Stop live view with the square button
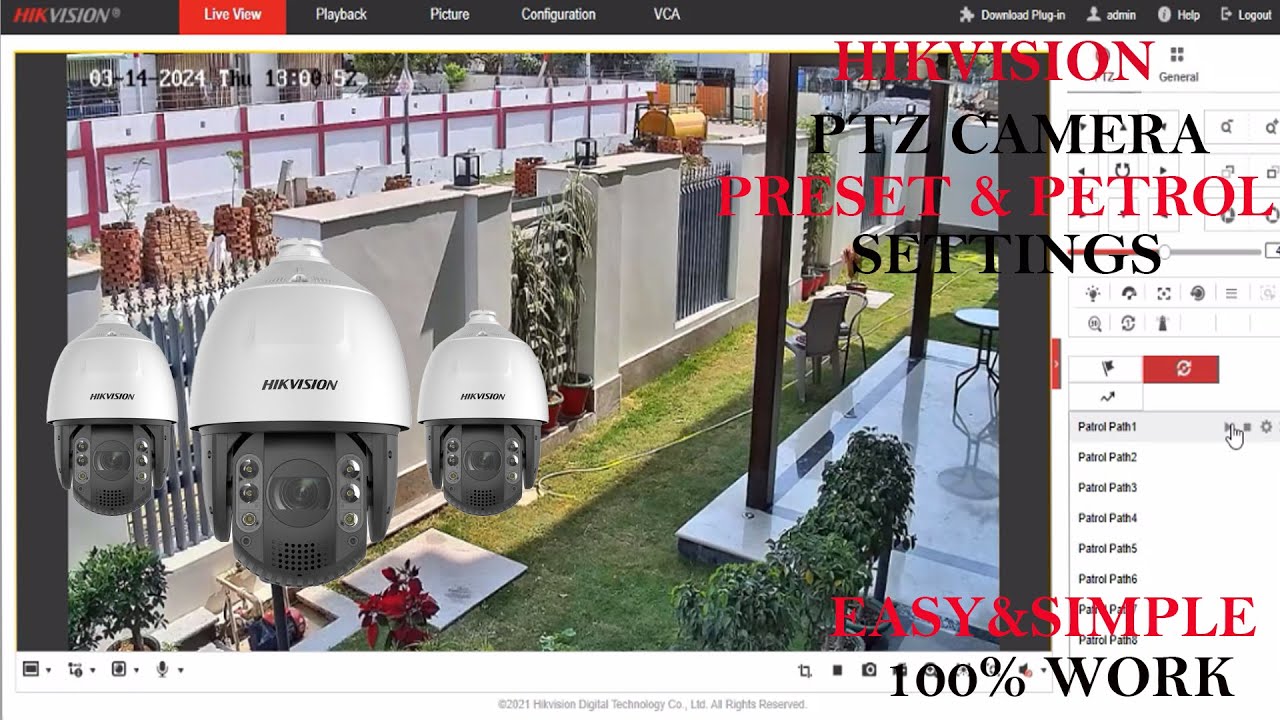This screenshot has height=720, width=1280. click(837, 670)
